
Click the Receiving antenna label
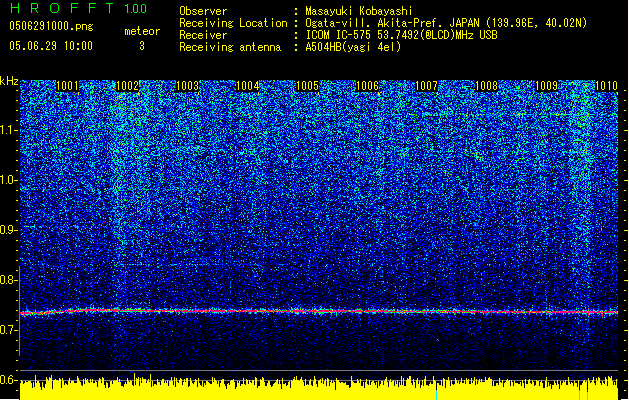pos(230,47)
